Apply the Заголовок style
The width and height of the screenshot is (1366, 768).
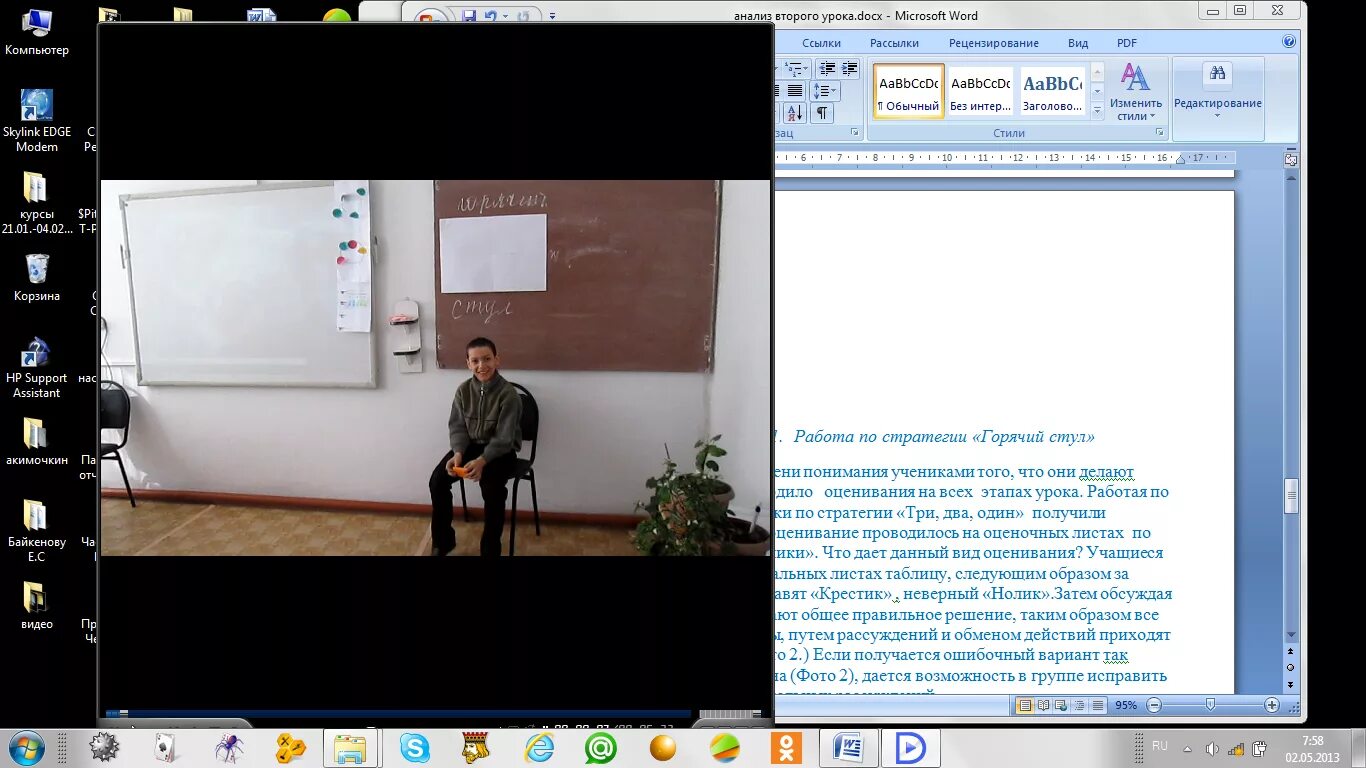click(1050, 90)
